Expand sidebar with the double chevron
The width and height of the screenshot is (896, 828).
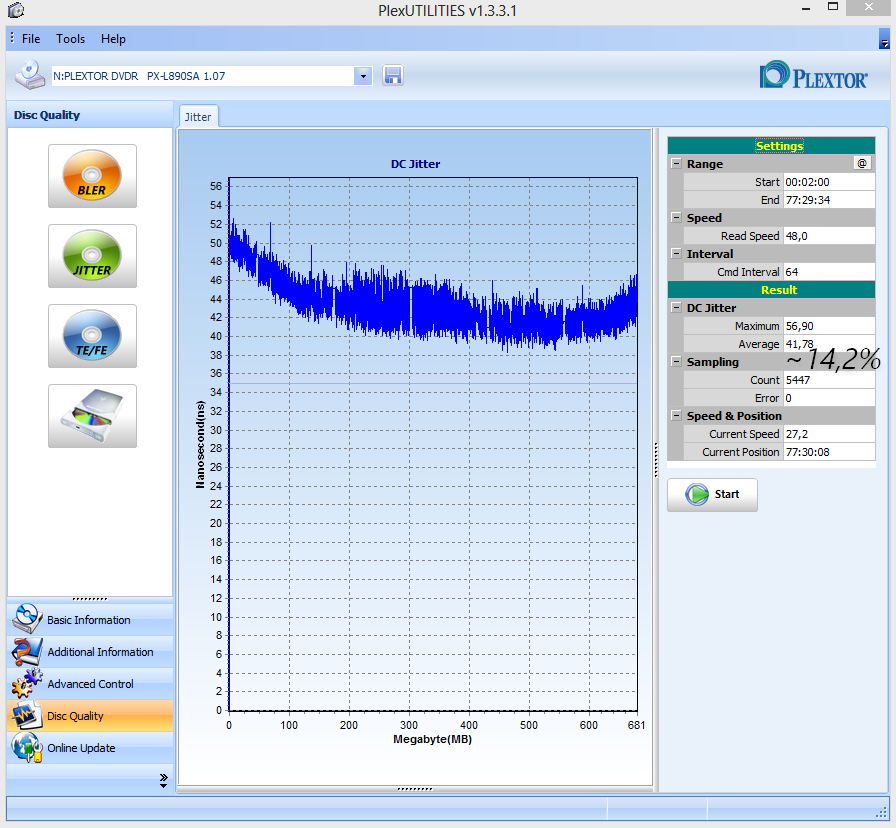tap(163, 781)
